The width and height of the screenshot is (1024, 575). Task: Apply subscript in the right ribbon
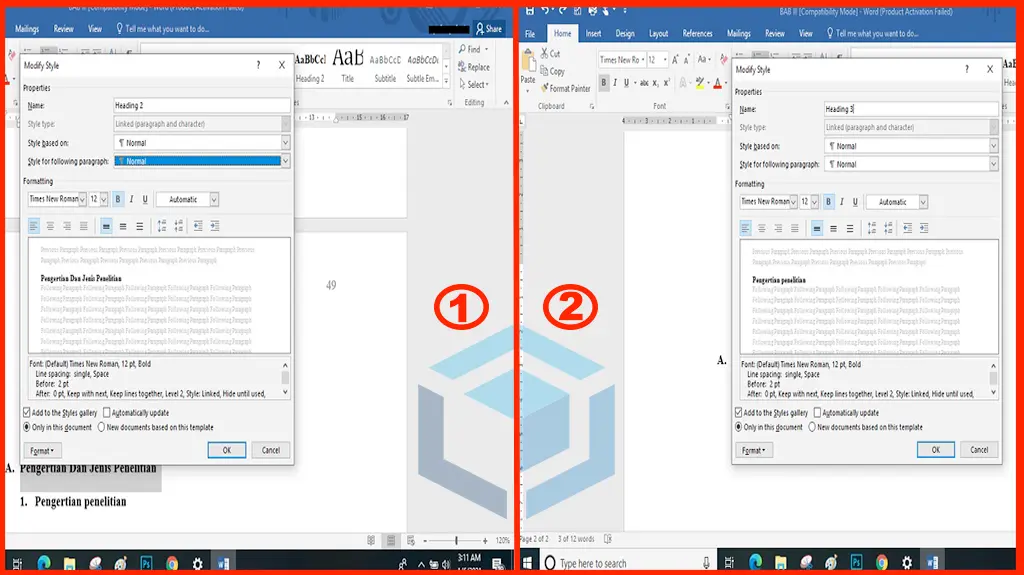pos(655,83)
